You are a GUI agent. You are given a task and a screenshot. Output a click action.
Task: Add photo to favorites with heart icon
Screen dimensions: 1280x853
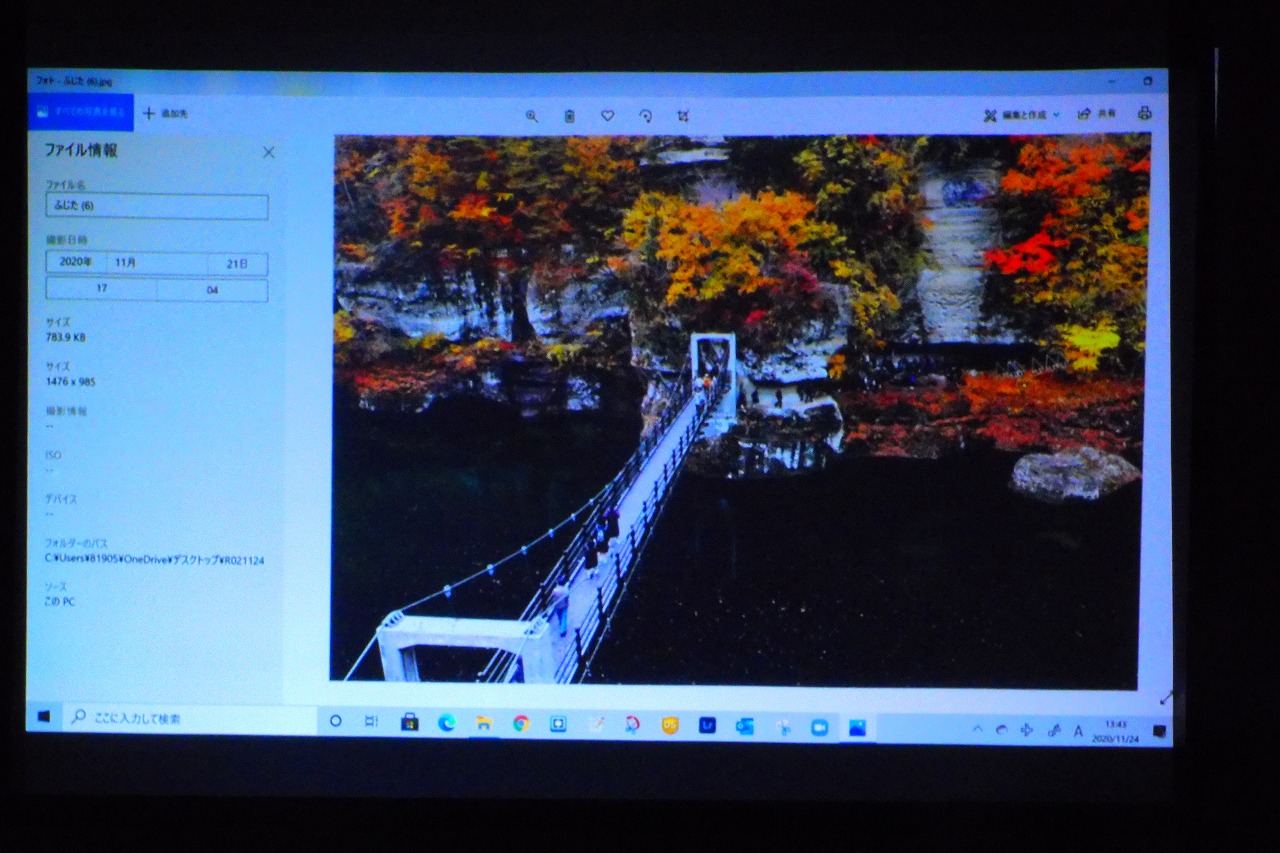(607, 116)
